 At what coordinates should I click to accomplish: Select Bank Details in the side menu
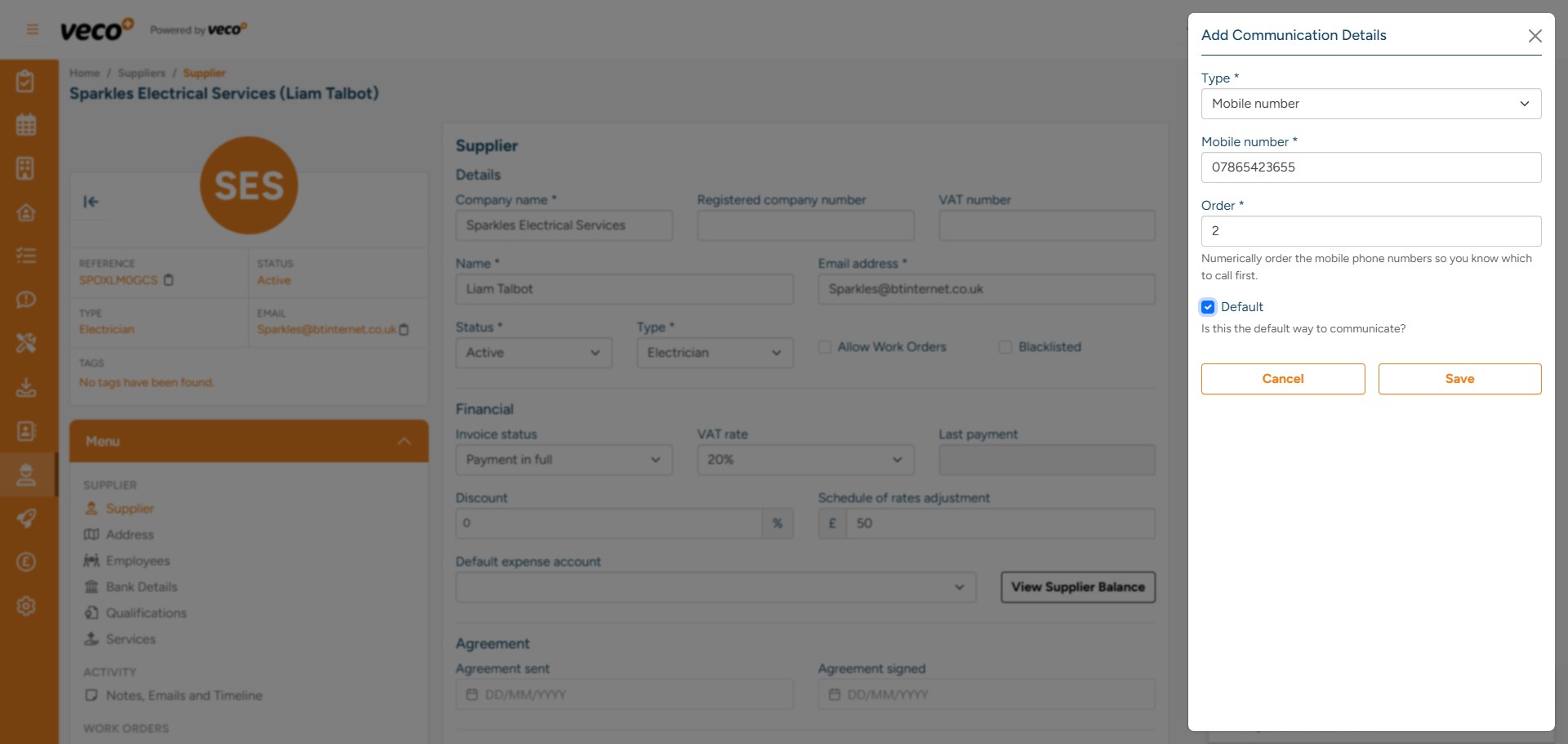[x=141, y=587]
